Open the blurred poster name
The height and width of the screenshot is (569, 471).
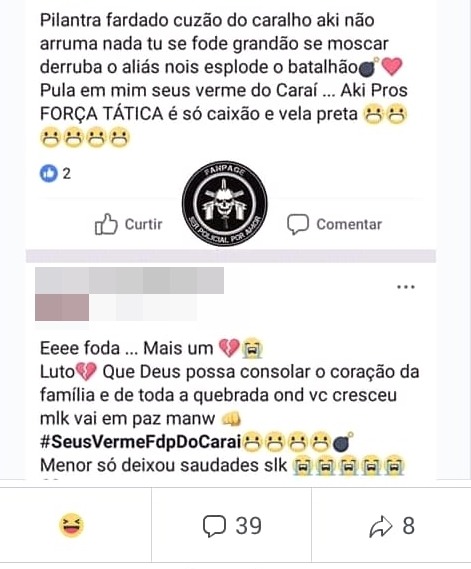pos(129,281)
